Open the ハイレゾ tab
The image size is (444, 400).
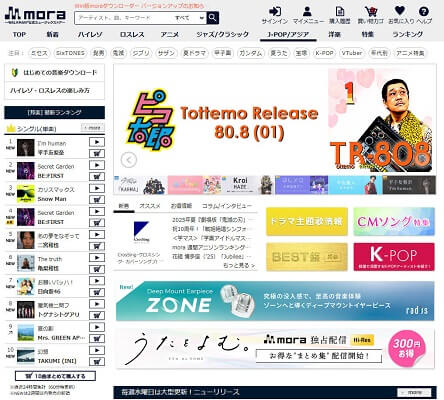click(90, 34)
